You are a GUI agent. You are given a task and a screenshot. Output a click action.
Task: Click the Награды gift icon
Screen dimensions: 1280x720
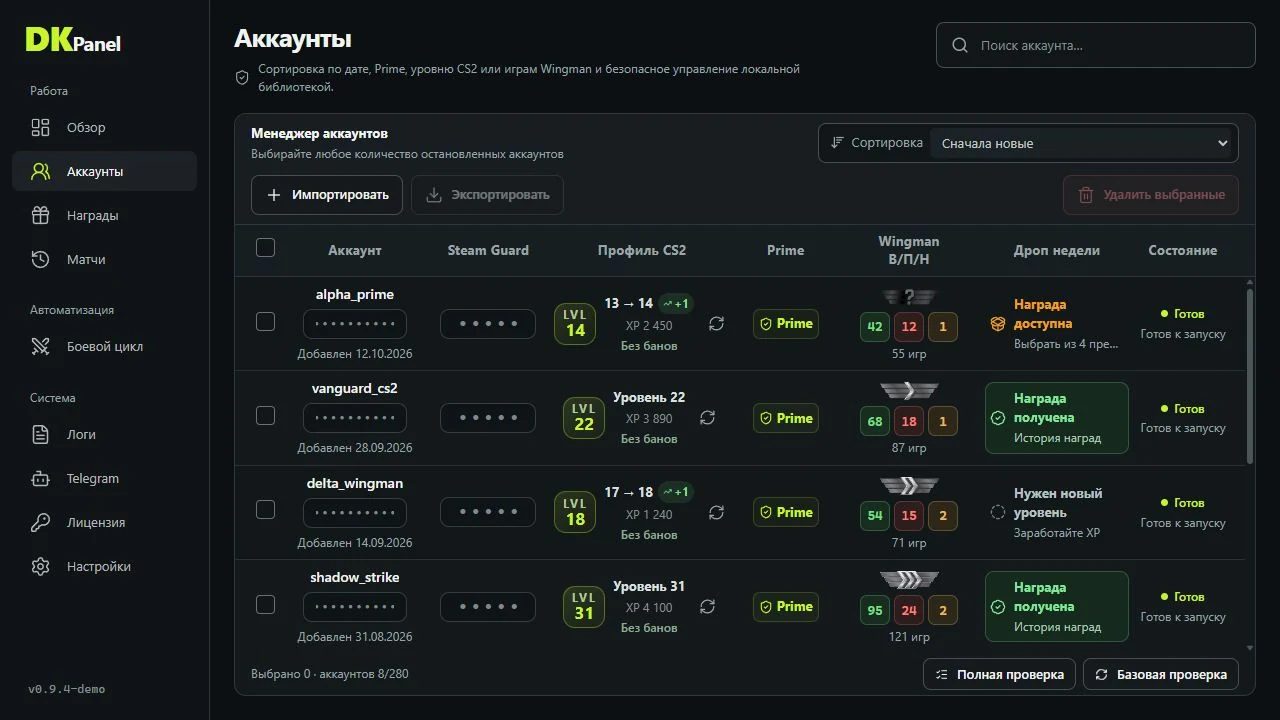[x=40, y=215]
